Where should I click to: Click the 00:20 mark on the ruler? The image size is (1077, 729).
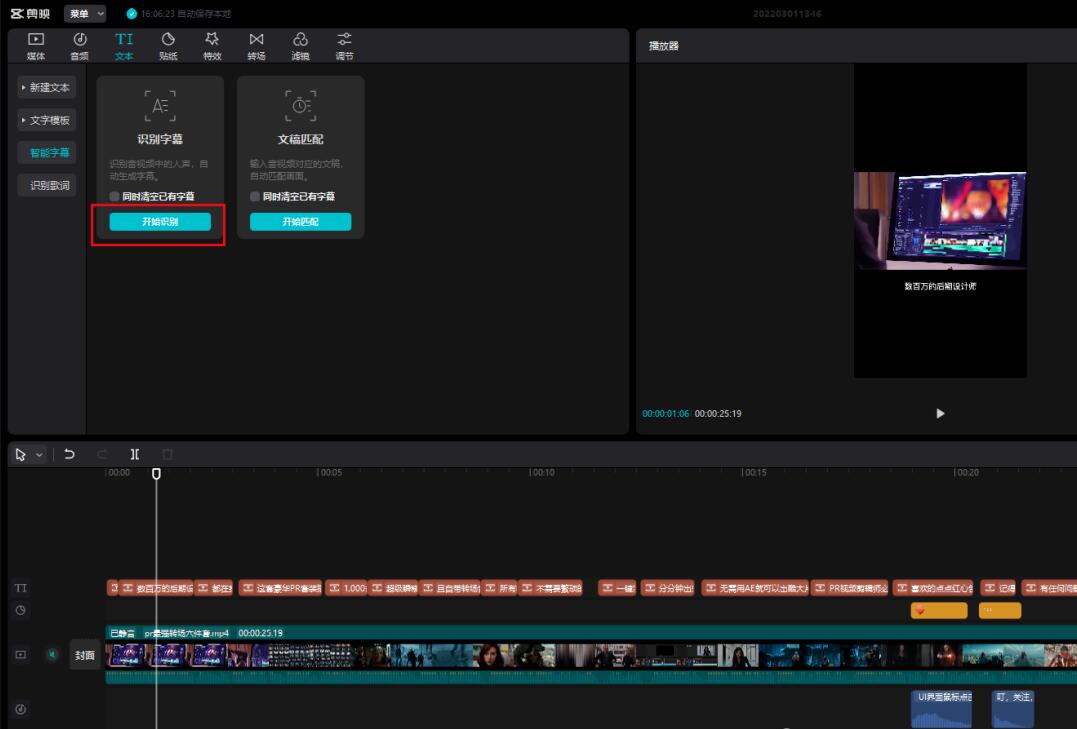[967, 473]
